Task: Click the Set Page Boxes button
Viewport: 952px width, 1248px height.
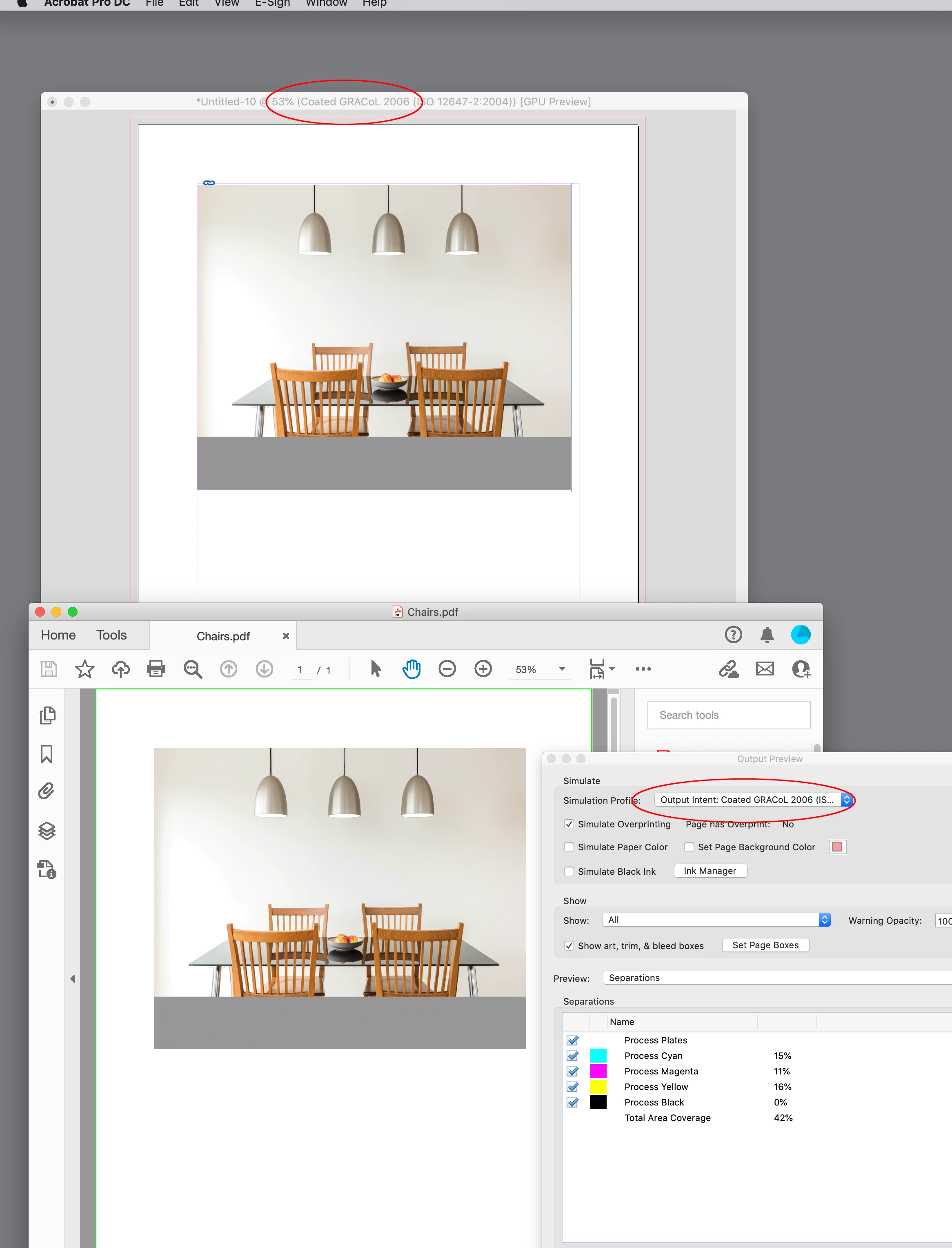Action: pos(765,945)
